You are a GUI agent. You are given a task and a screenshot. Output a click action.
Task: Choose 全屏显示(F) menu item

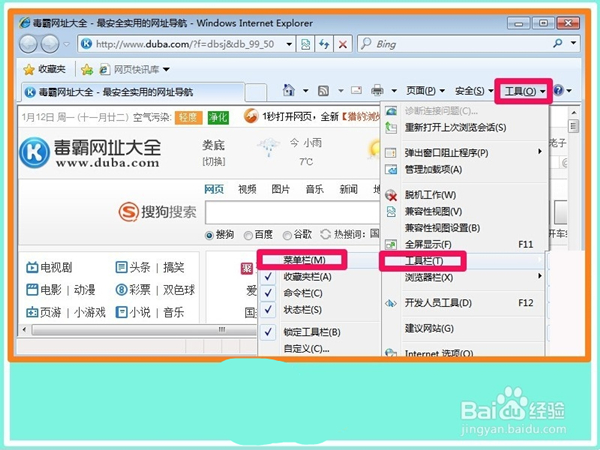tap(464, 245)
